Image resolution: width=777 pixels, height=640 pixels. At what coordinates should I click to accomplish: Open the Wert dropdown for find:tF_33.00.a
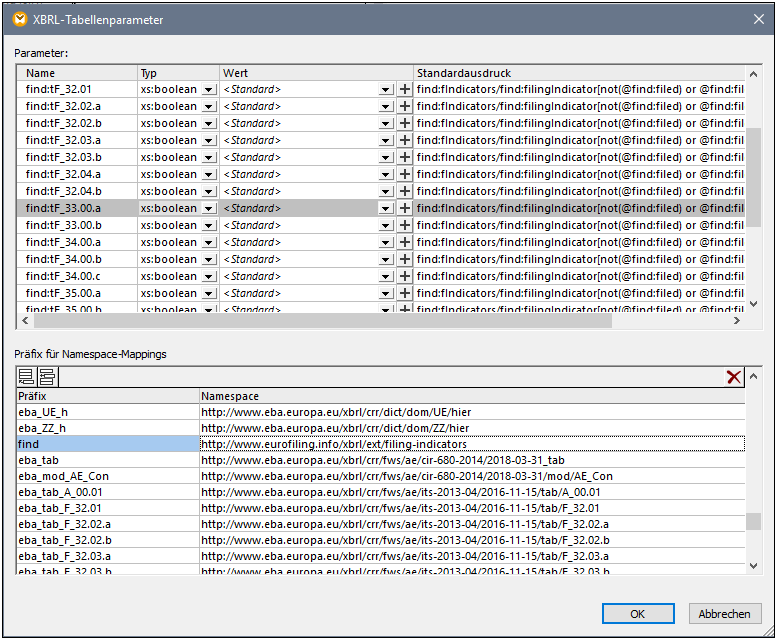(x=386, y=209)
